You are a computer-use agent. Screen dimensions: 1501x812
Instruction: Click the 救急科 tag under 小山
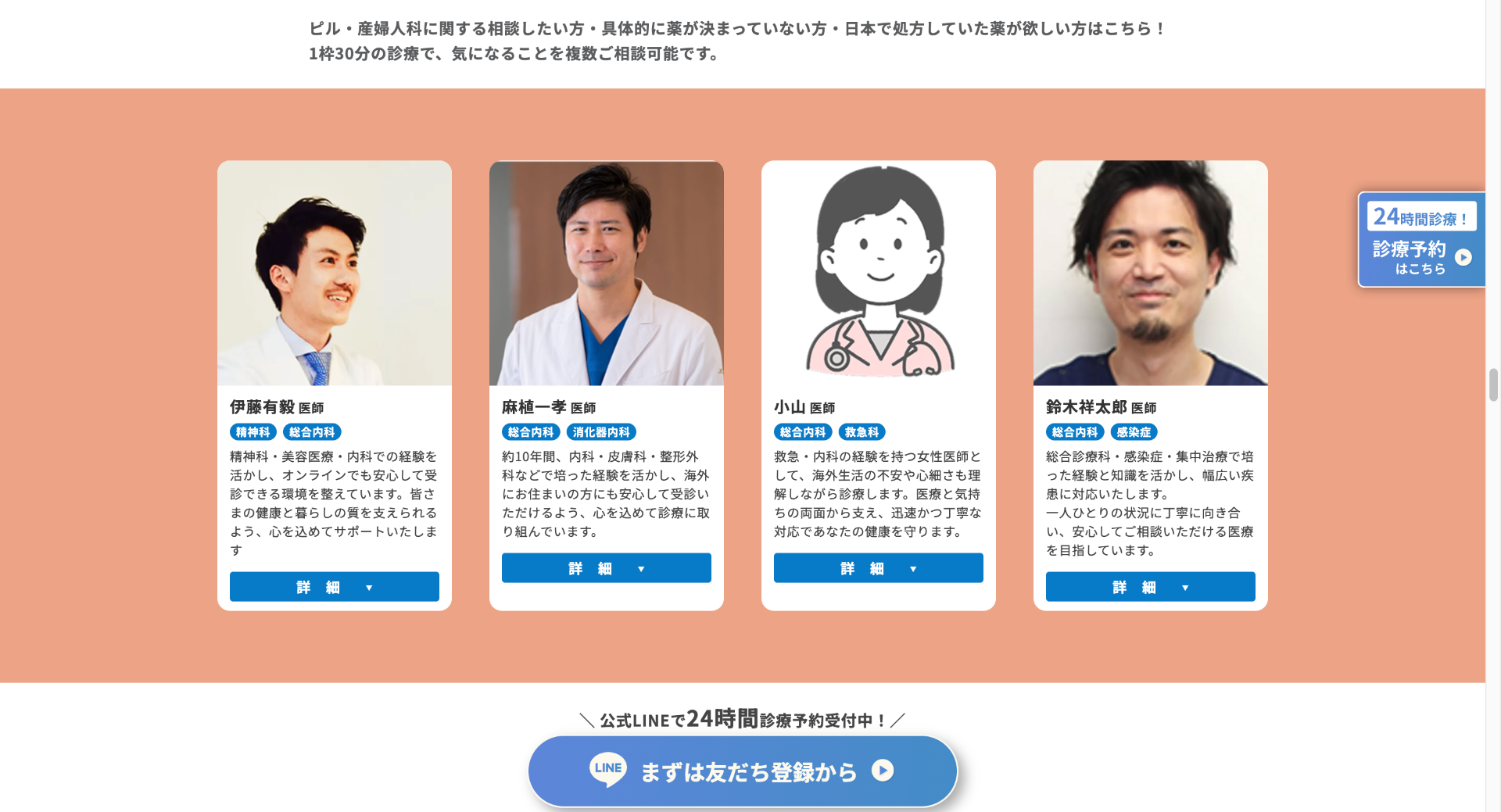pyautogui.click(x=862, y=432)
